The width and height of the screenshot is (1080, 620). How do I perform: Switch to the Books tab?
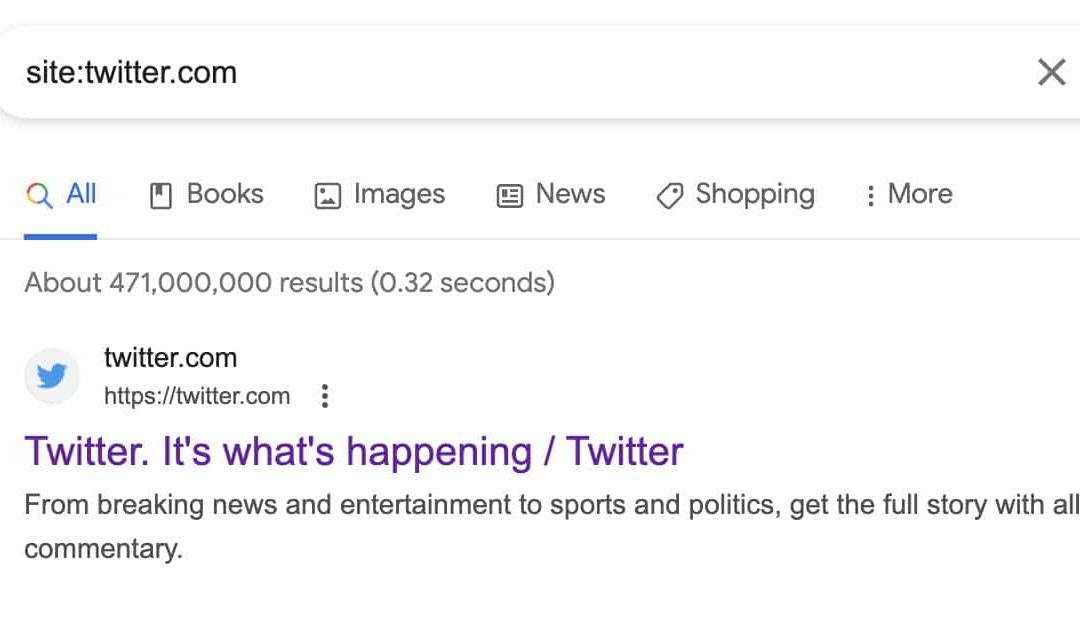[207, 195]
